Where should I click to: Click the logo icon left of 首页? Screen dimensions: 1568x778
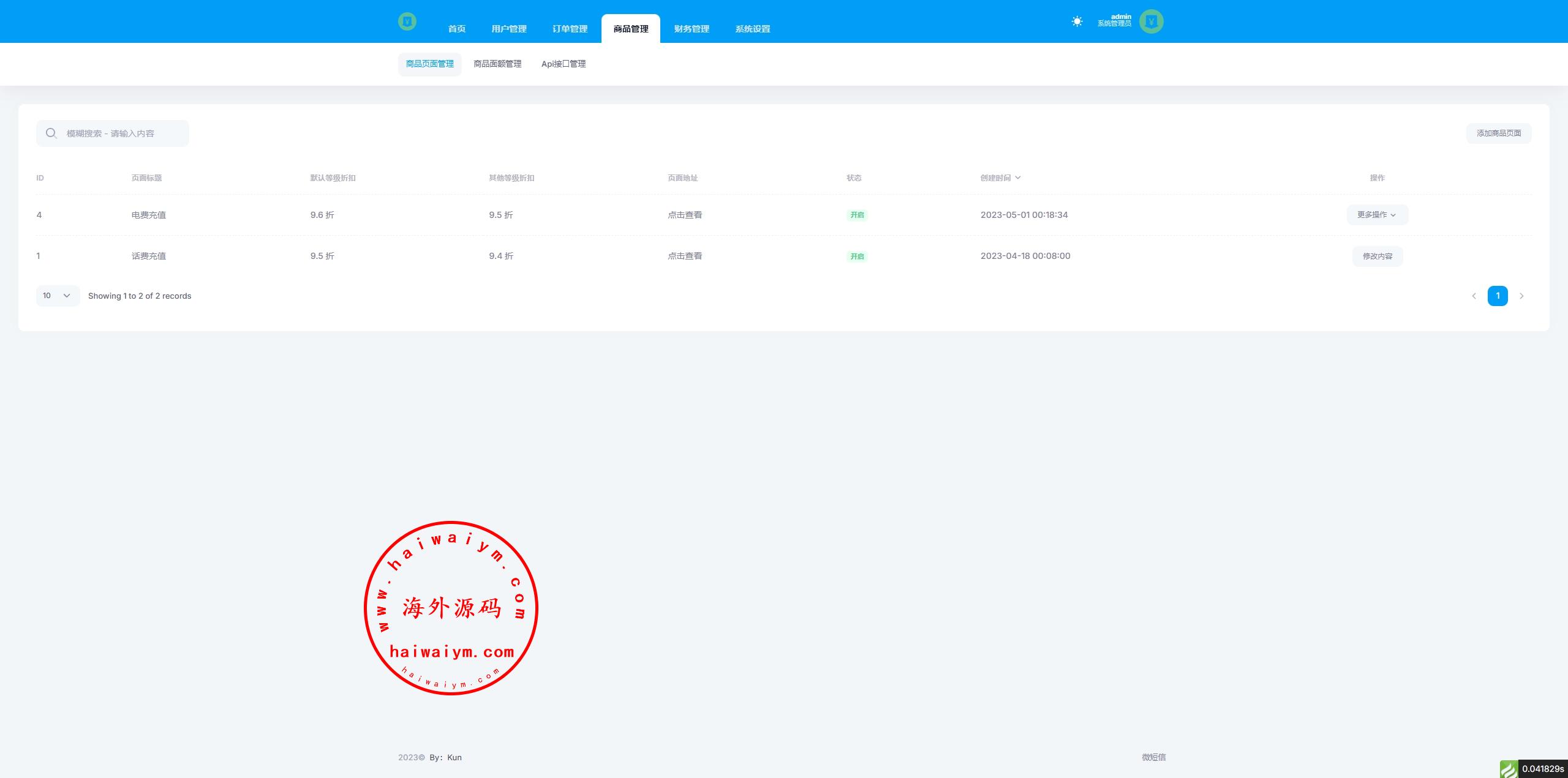point(407,22)
